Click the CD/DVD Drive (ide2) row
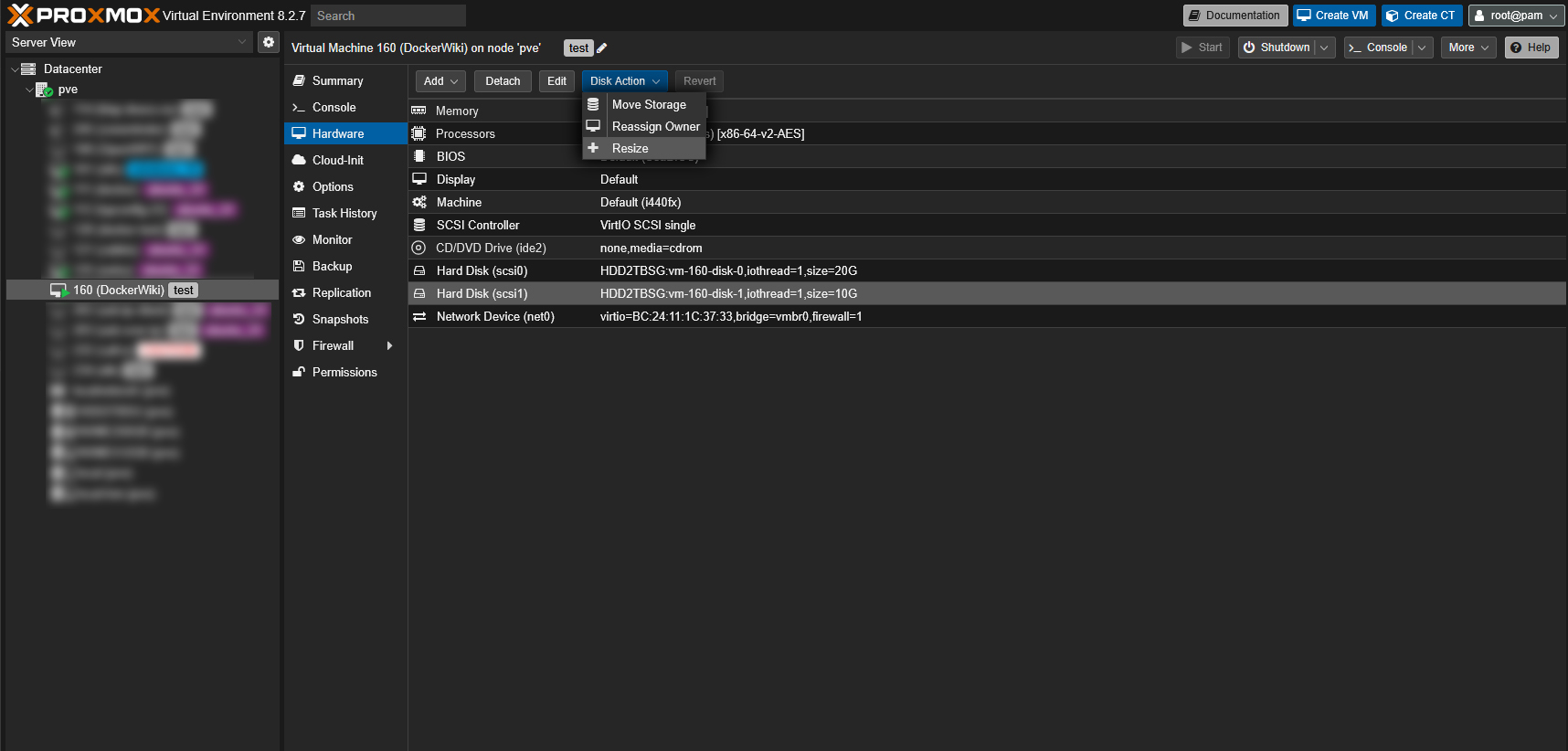The height and width of the screenshot is (751, 1568). point(491,248)
